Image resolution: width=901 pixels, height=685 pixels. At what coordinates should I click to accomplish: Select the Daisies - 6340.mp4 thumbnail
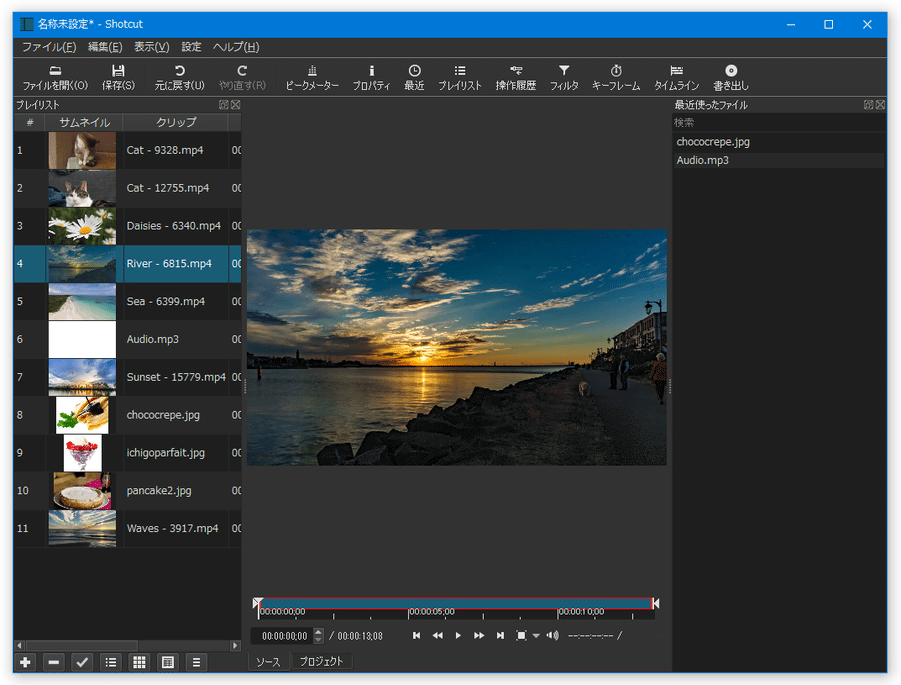[x=82, y=226]
